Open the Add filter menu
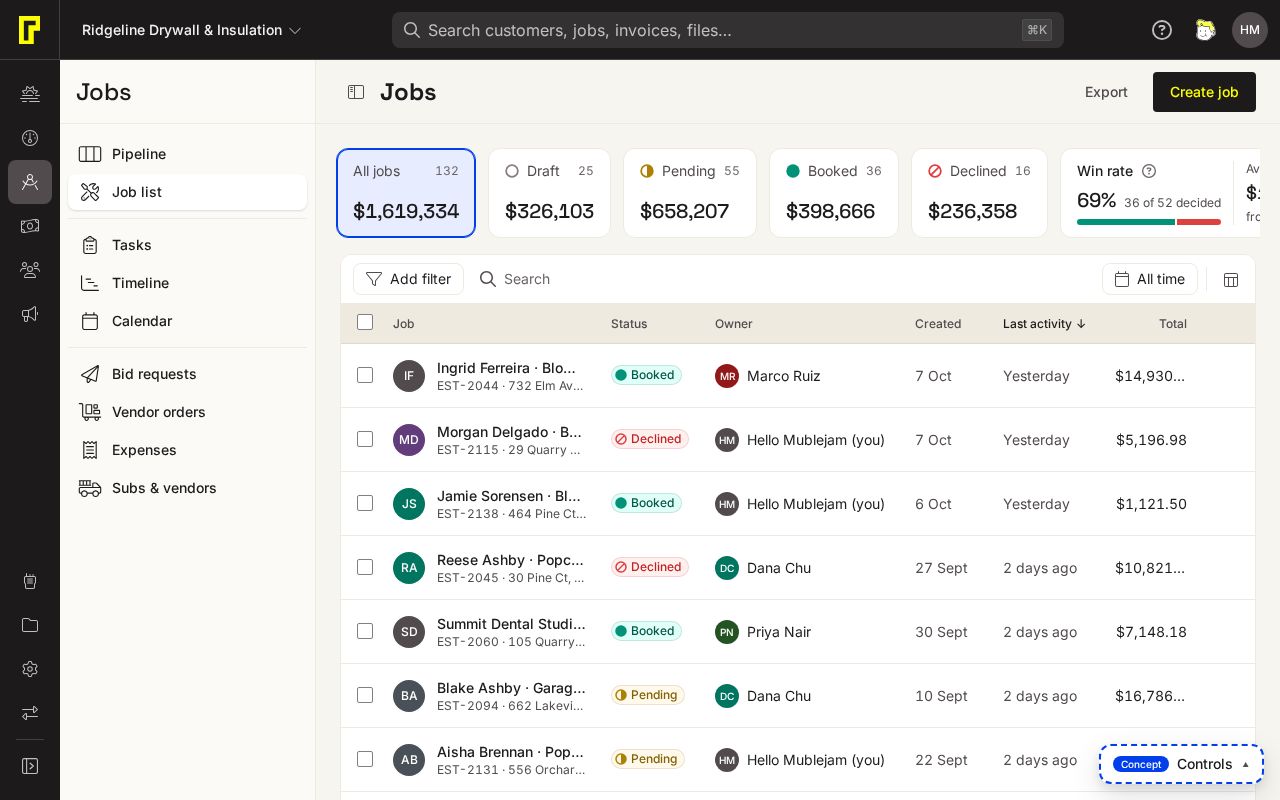 [x=408, y=279]
